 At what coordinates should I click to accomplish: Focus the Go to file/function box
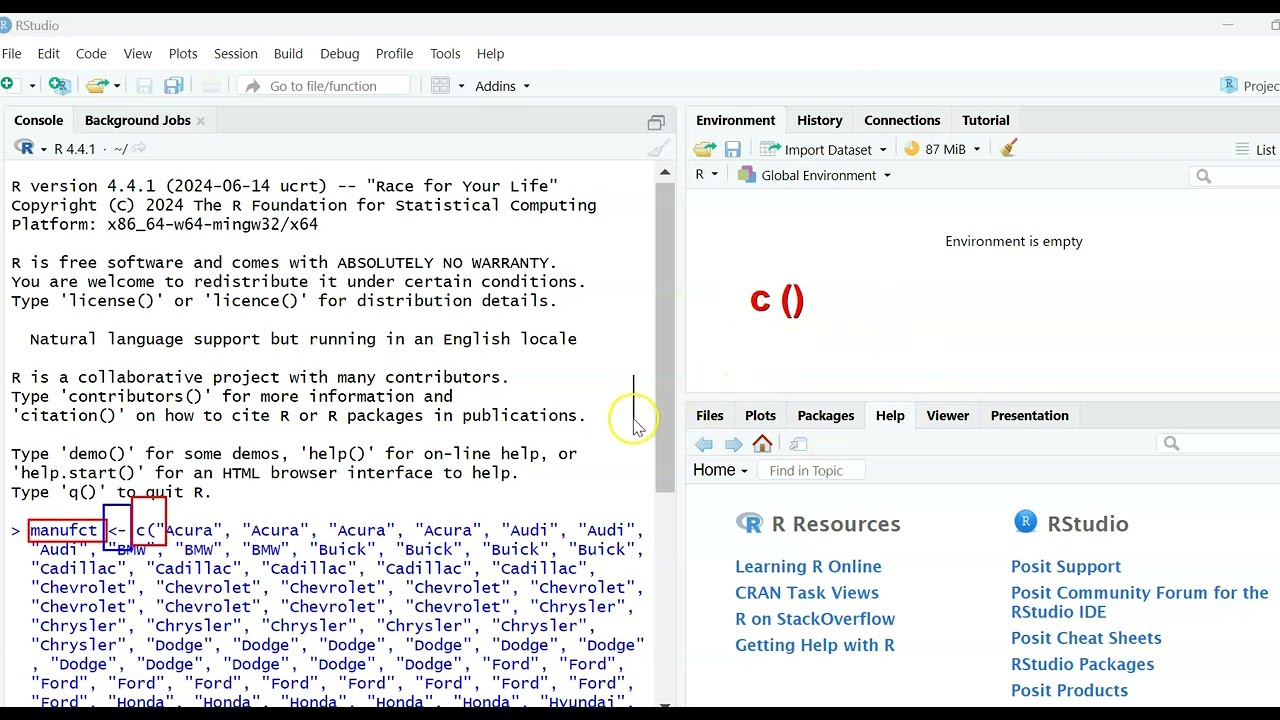tap(324, 86)
